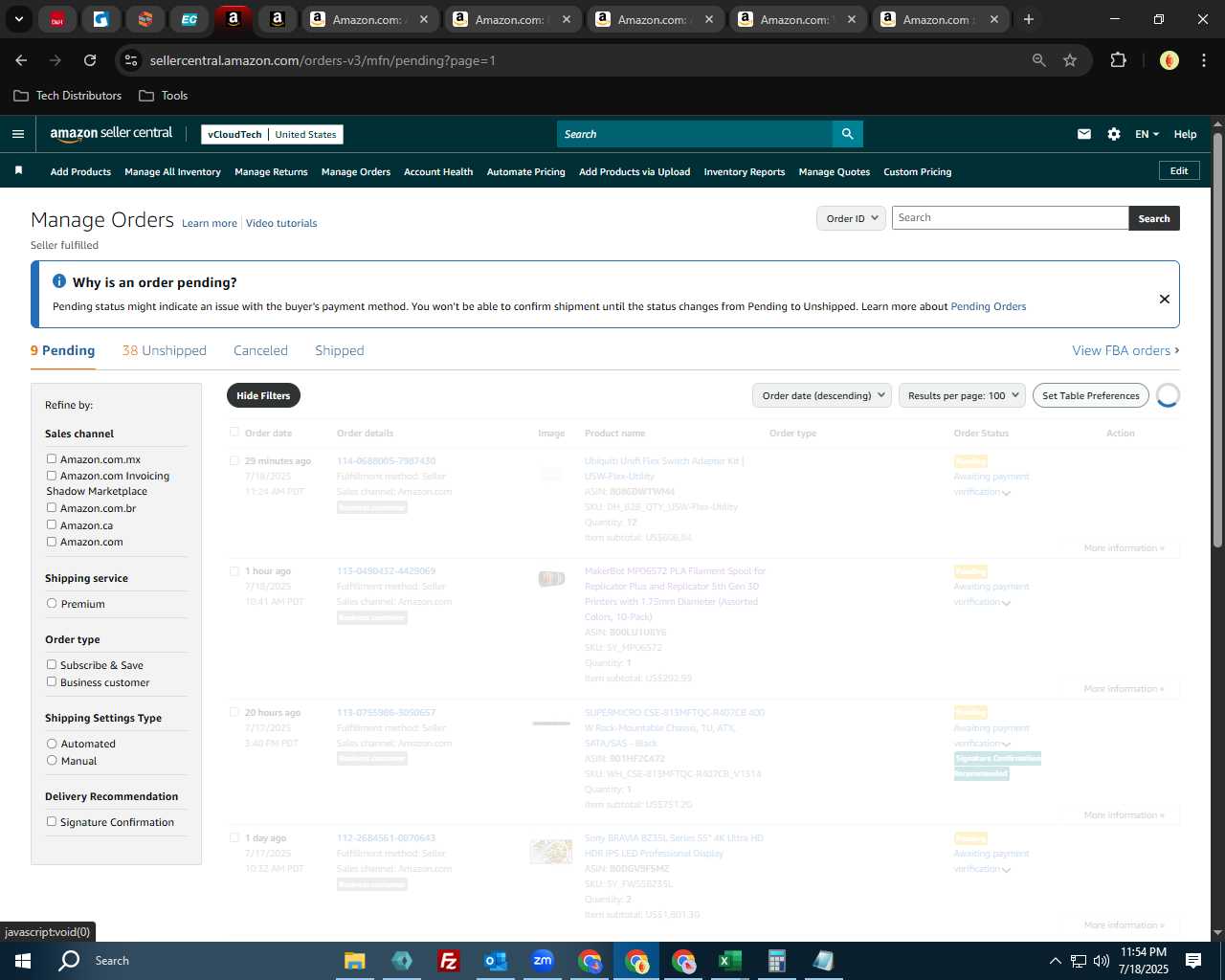Click the Edit button in nav bar
The height and width of the screenshot is (980, 1225).
coord(1179,170)
